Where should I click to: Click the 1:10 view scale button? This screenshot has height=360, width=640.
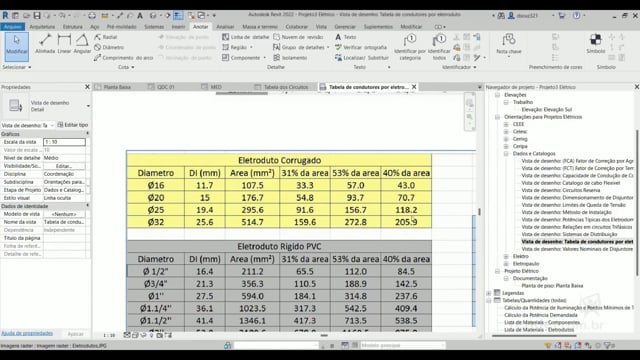[109, 335]
